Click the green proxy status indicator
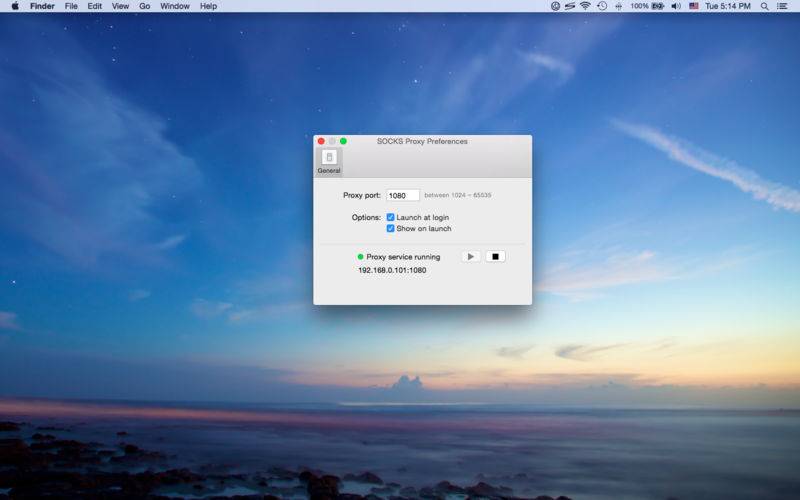Viewport: 800px width, 500px height. [360, 257]
